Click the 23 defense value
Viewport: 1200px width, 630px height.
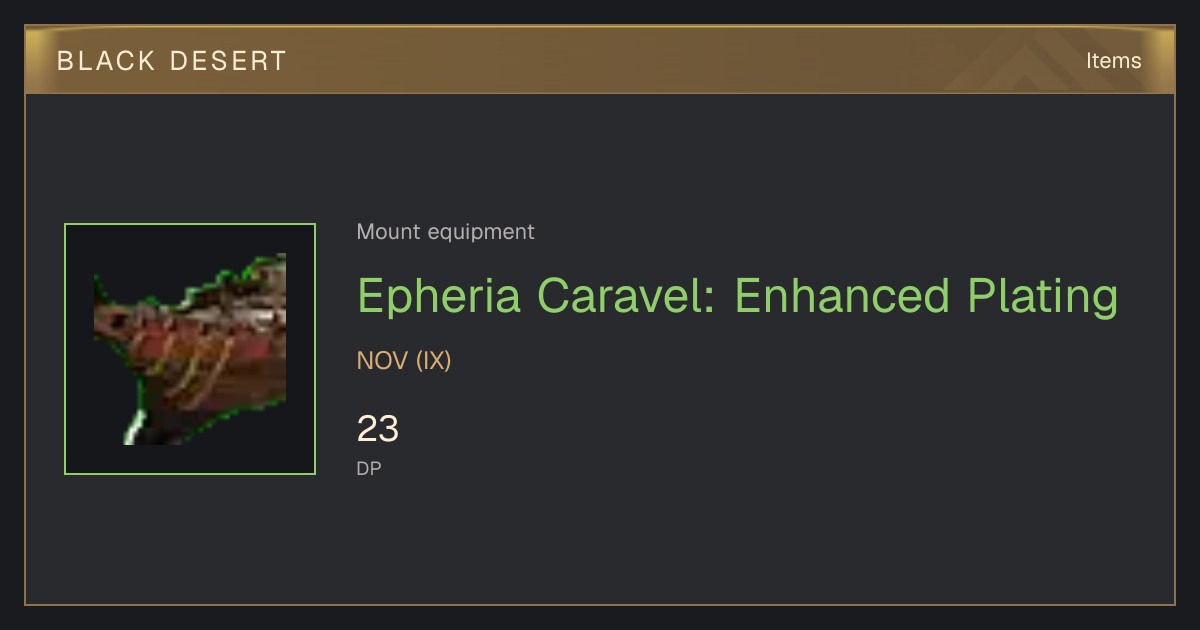tap(378, 429)
